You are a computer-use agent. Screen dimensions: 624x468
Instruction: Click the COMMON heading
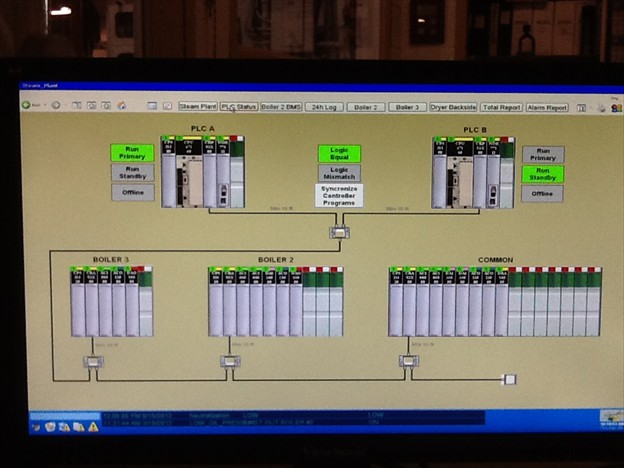(x=495, y=260)
